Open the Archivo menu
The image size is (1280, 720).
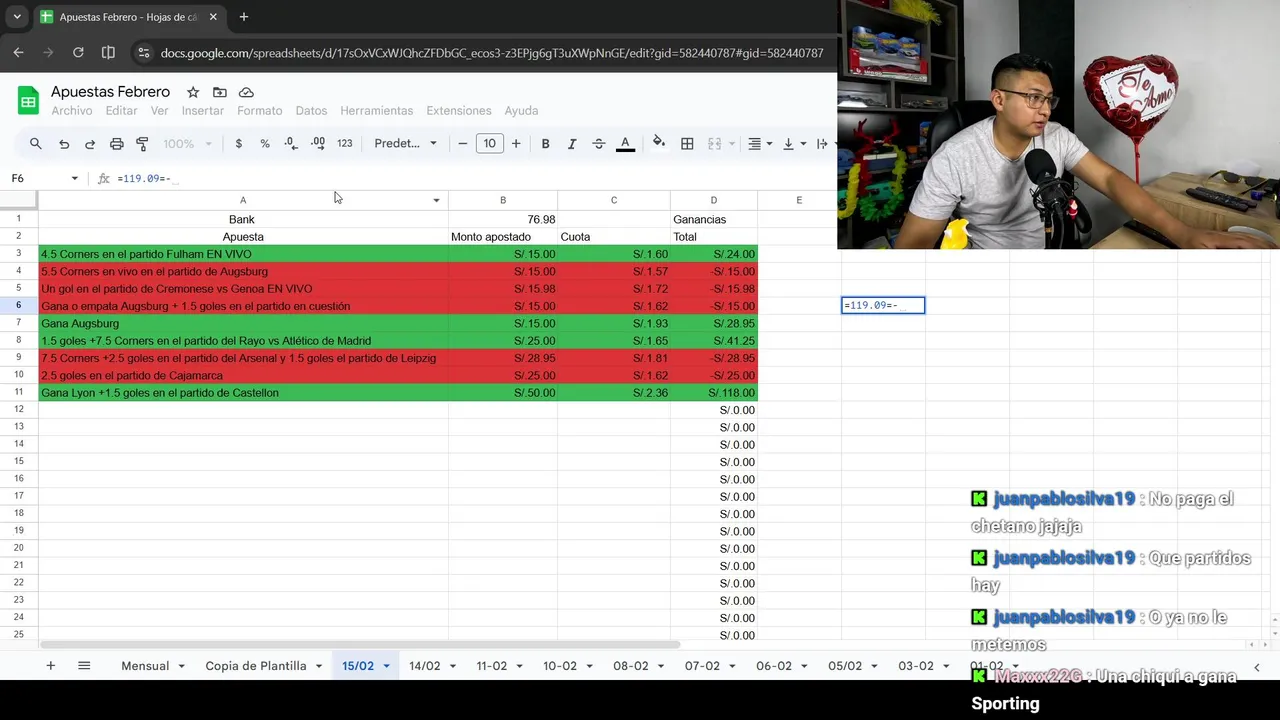(72, 111)
